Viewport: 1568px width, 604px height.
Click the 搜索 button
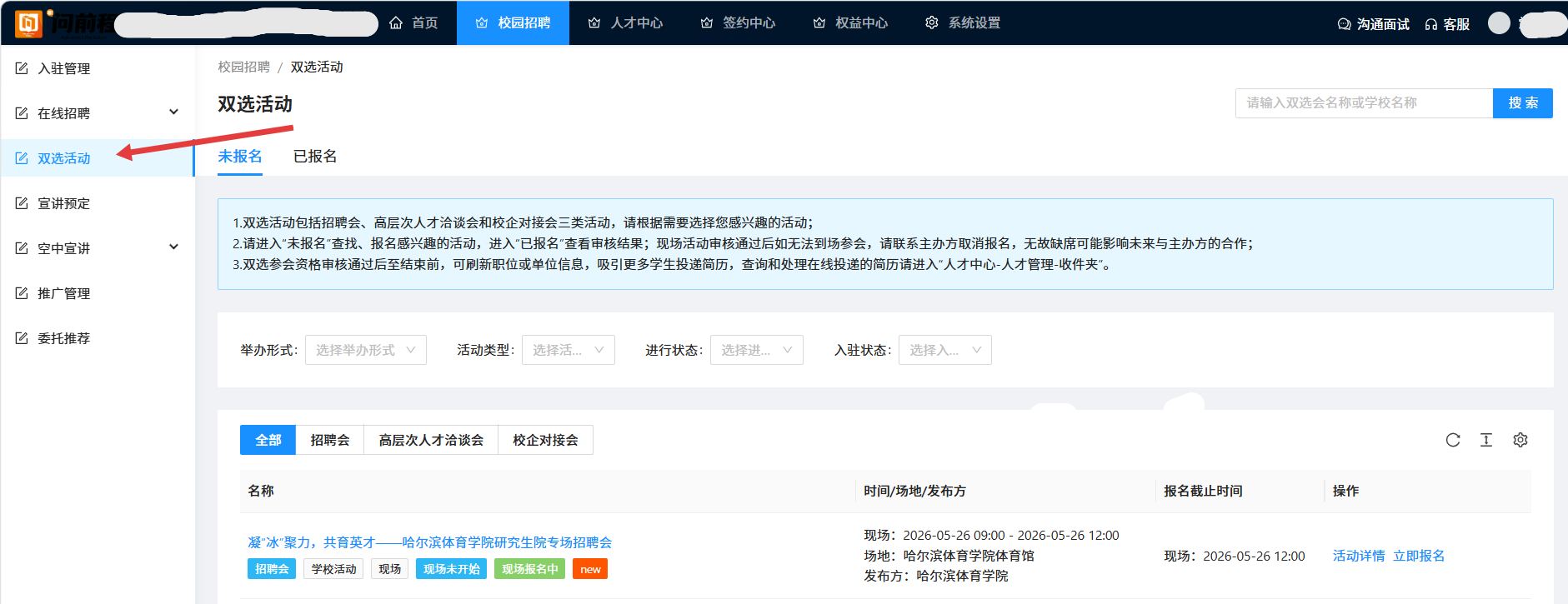1523,103
